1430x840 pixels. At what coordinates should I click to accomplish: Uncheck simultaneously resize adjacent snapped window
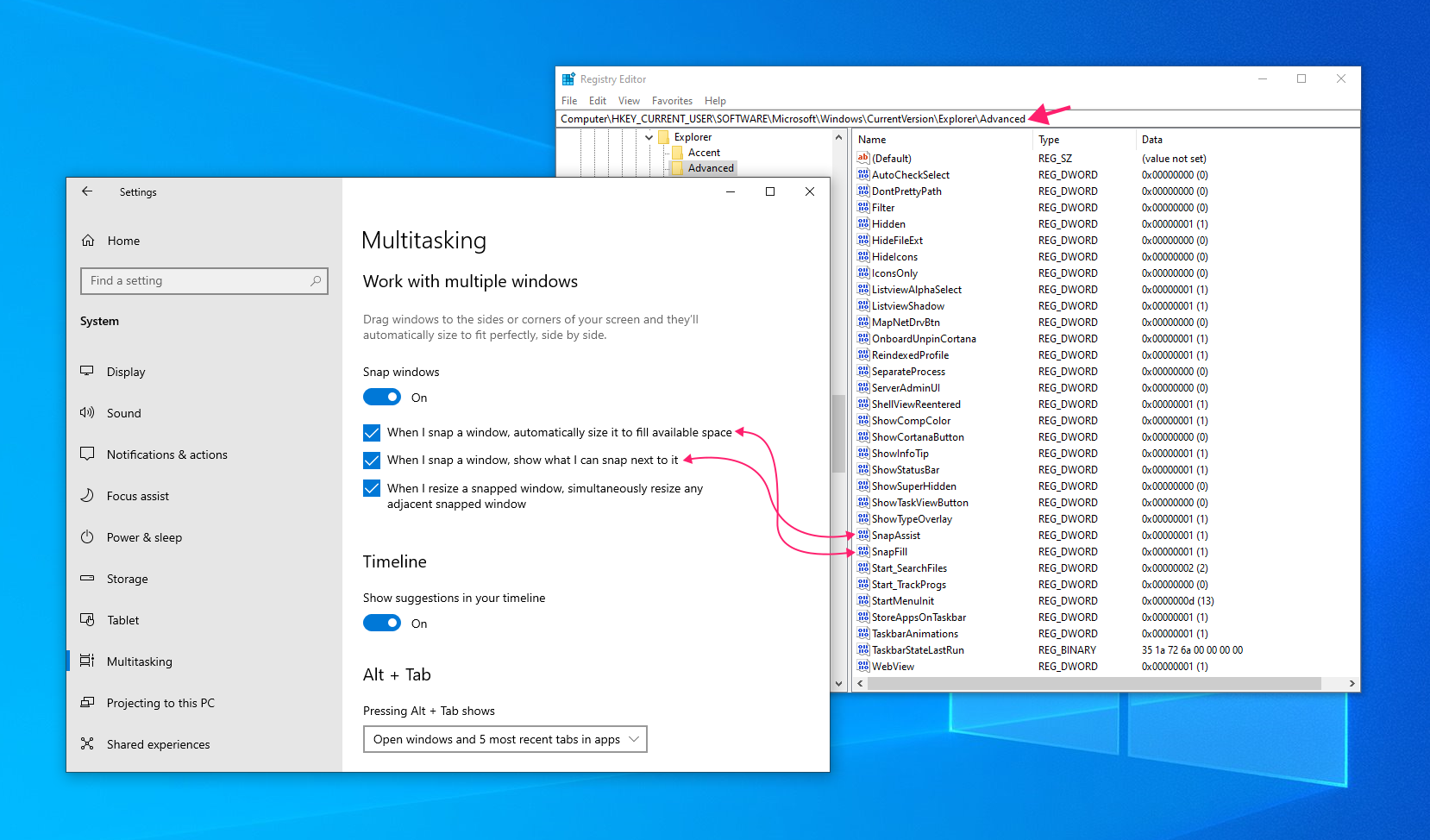tap(372, 488)
